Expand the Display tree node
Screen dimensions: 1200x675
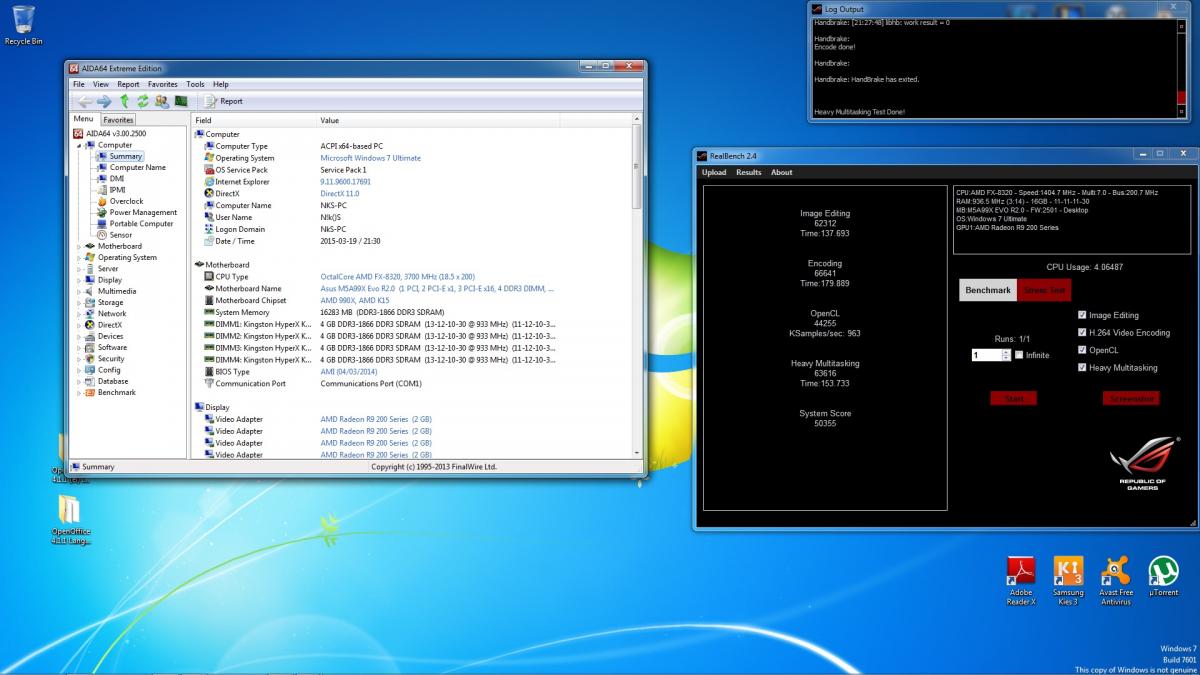[x=79, y=280]
